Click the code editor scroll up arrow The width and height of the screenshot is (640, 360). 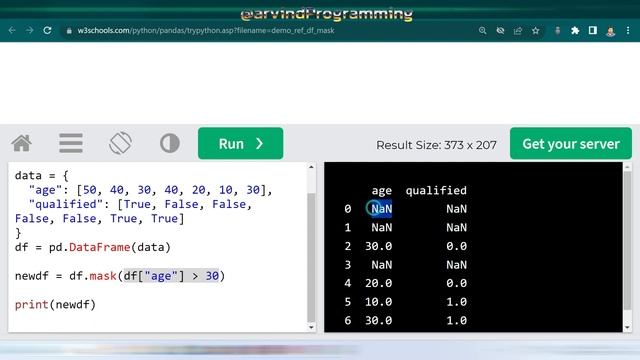click(x=311, y=167)
